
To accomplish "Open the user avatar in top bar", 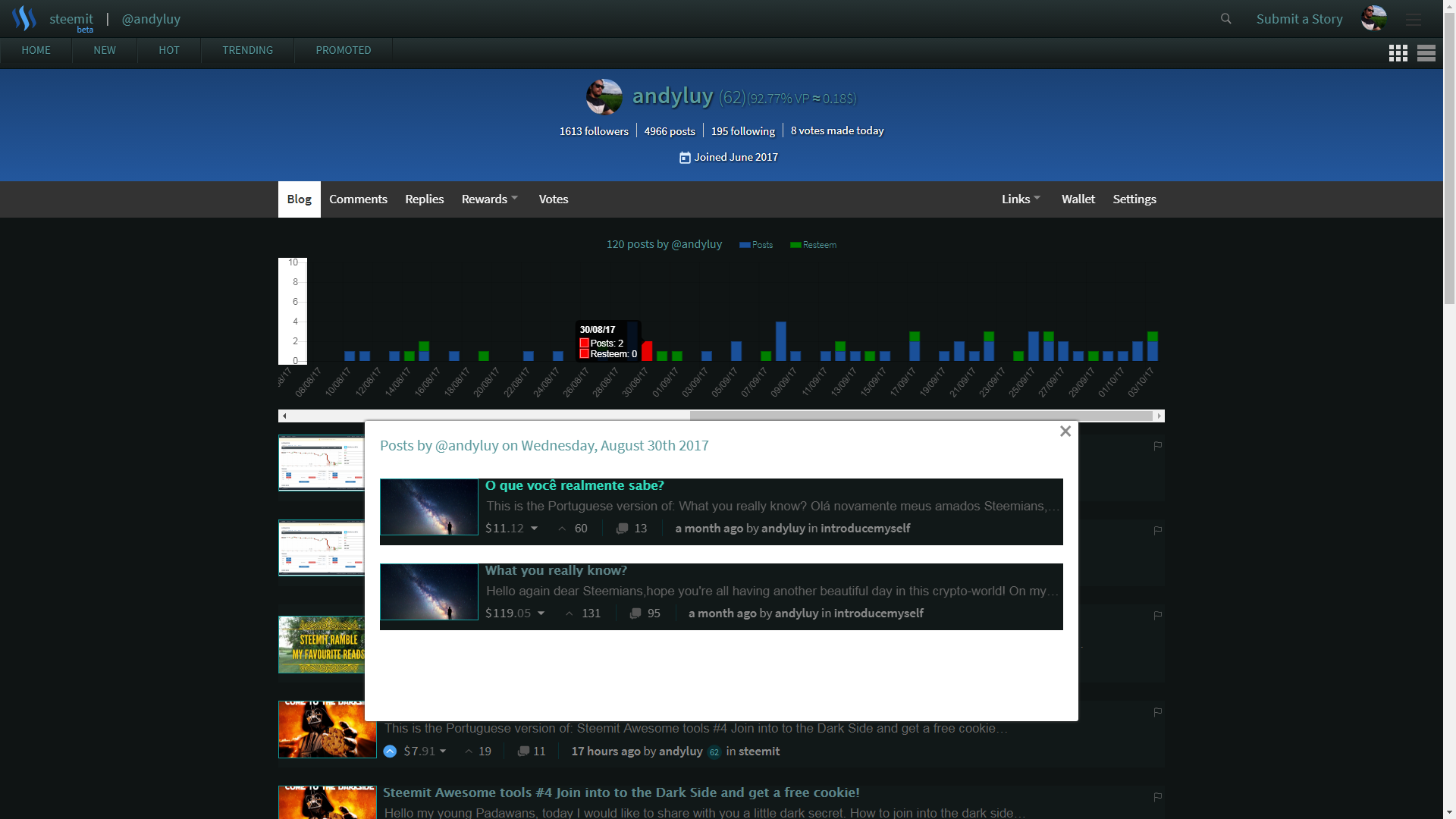I will [x=1373, y=18].
